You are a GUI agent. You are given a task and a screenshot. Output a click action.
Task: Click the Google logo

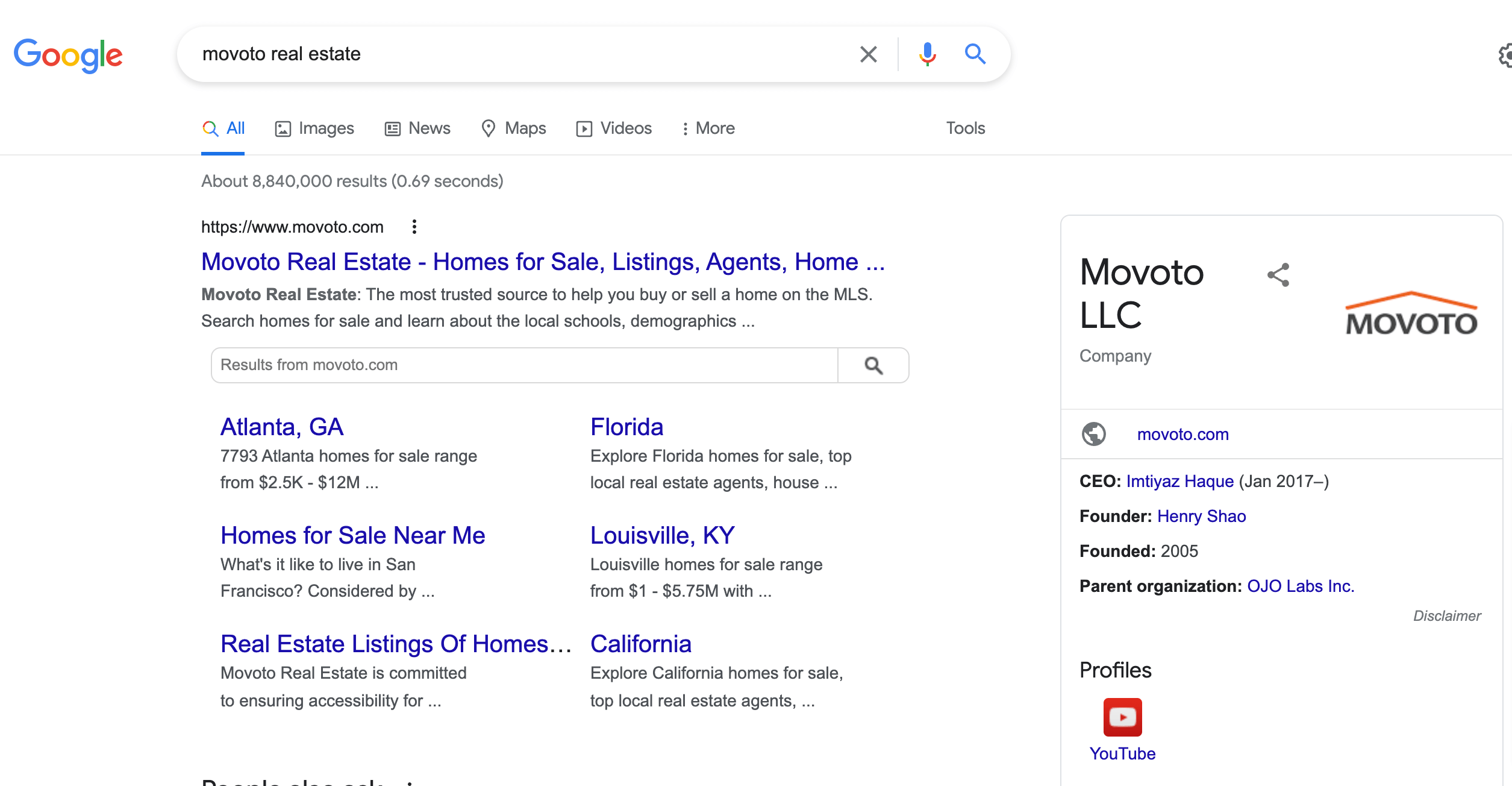click(68, 55)
